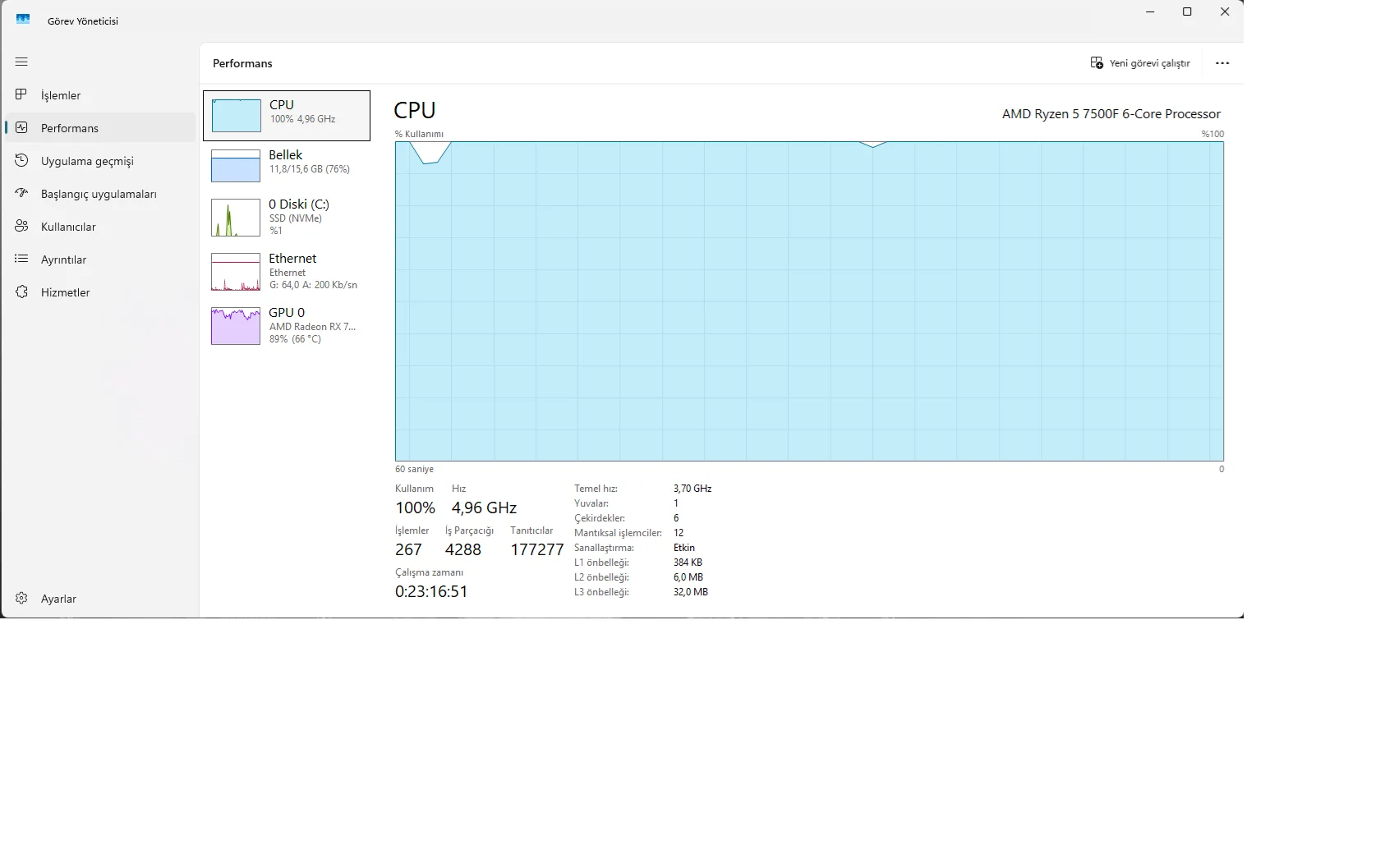Image resolution: width=1394 pixels, height=868 pixels.
Task: Click the L3 önbelleği value 32,0 MB
Action: [691, 592]
